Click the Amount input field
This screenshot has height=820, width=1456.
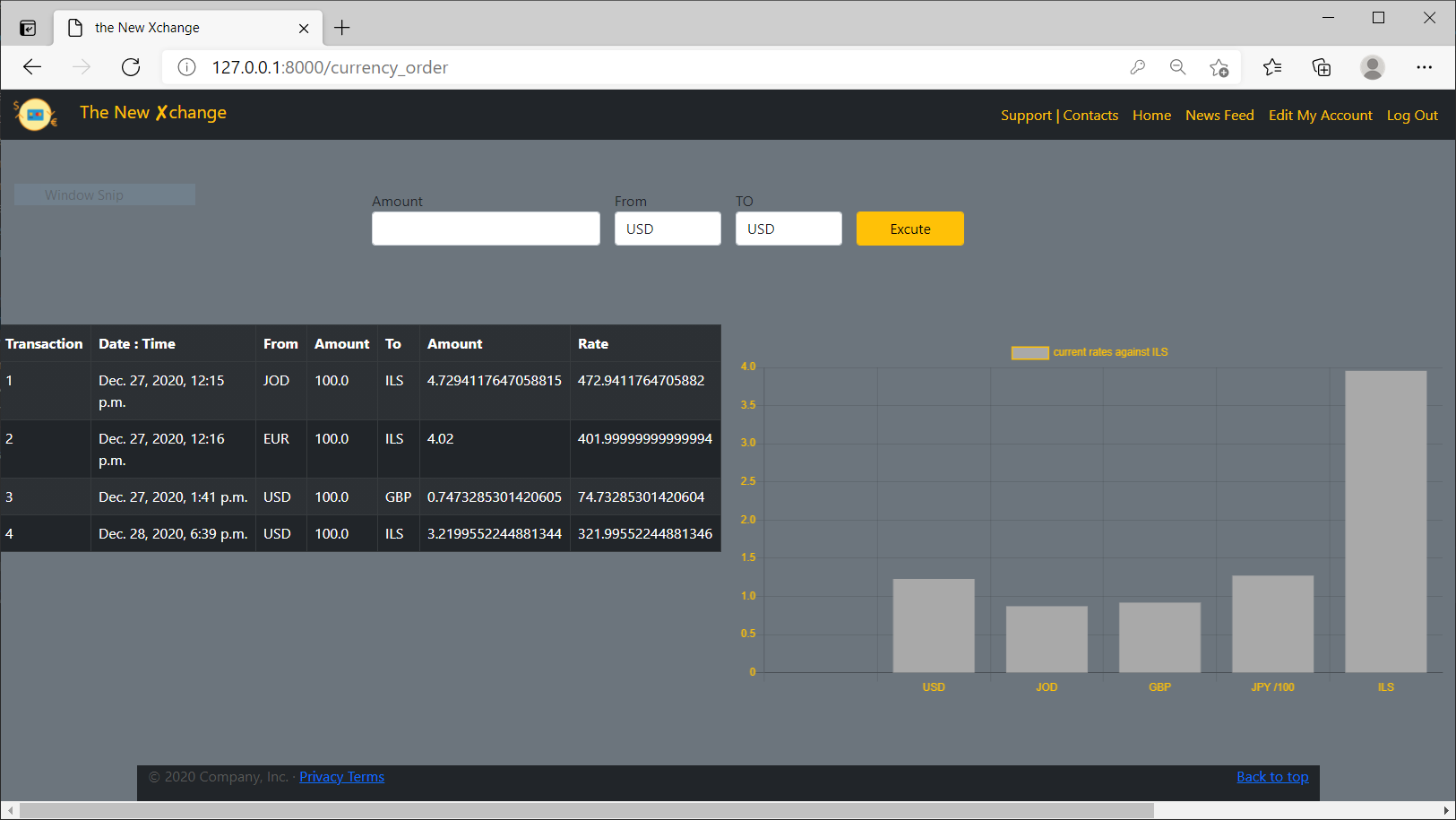tap(486, 229)
